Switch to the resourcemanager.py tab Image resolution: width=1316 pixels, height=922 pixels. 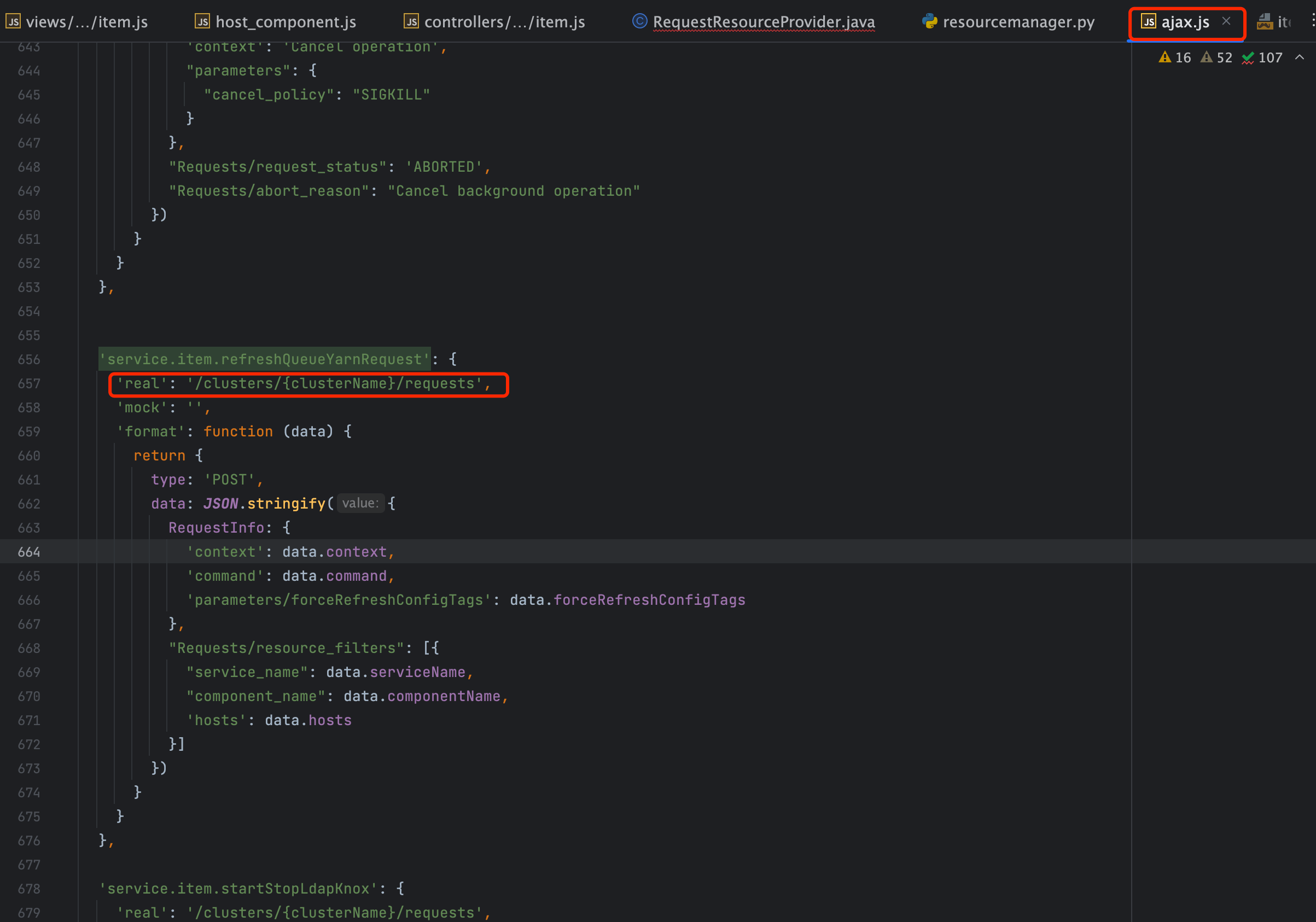coord(1009,22)
